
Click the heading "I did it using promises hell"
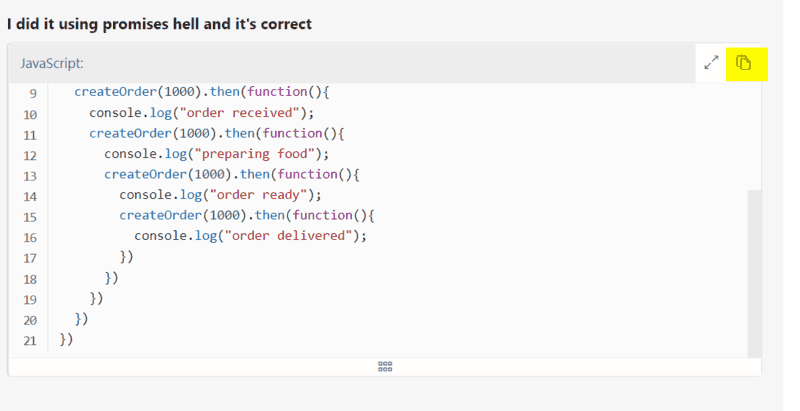coord(103,24)
